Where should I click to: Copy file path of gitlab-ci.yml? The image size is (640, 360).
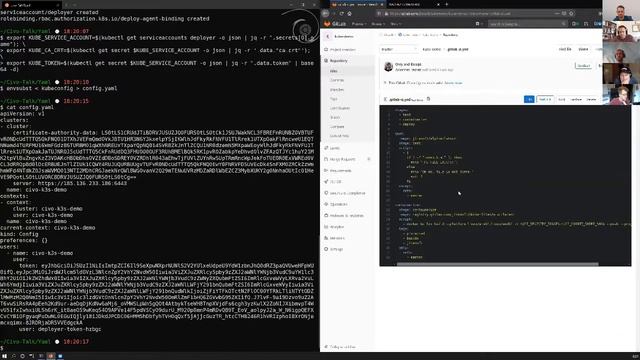point(428,99)
